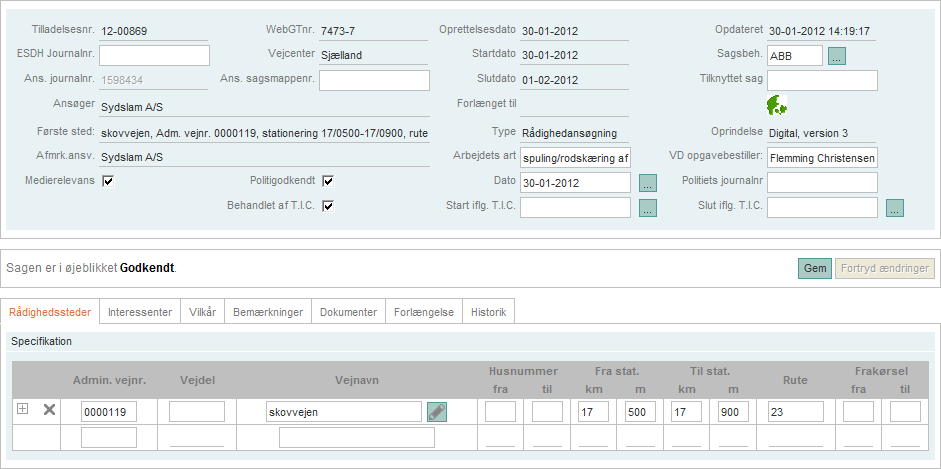The image size is (941, 469).
Task: Uncheck the Politigodkendt checkbox
Action: [327, 181]
